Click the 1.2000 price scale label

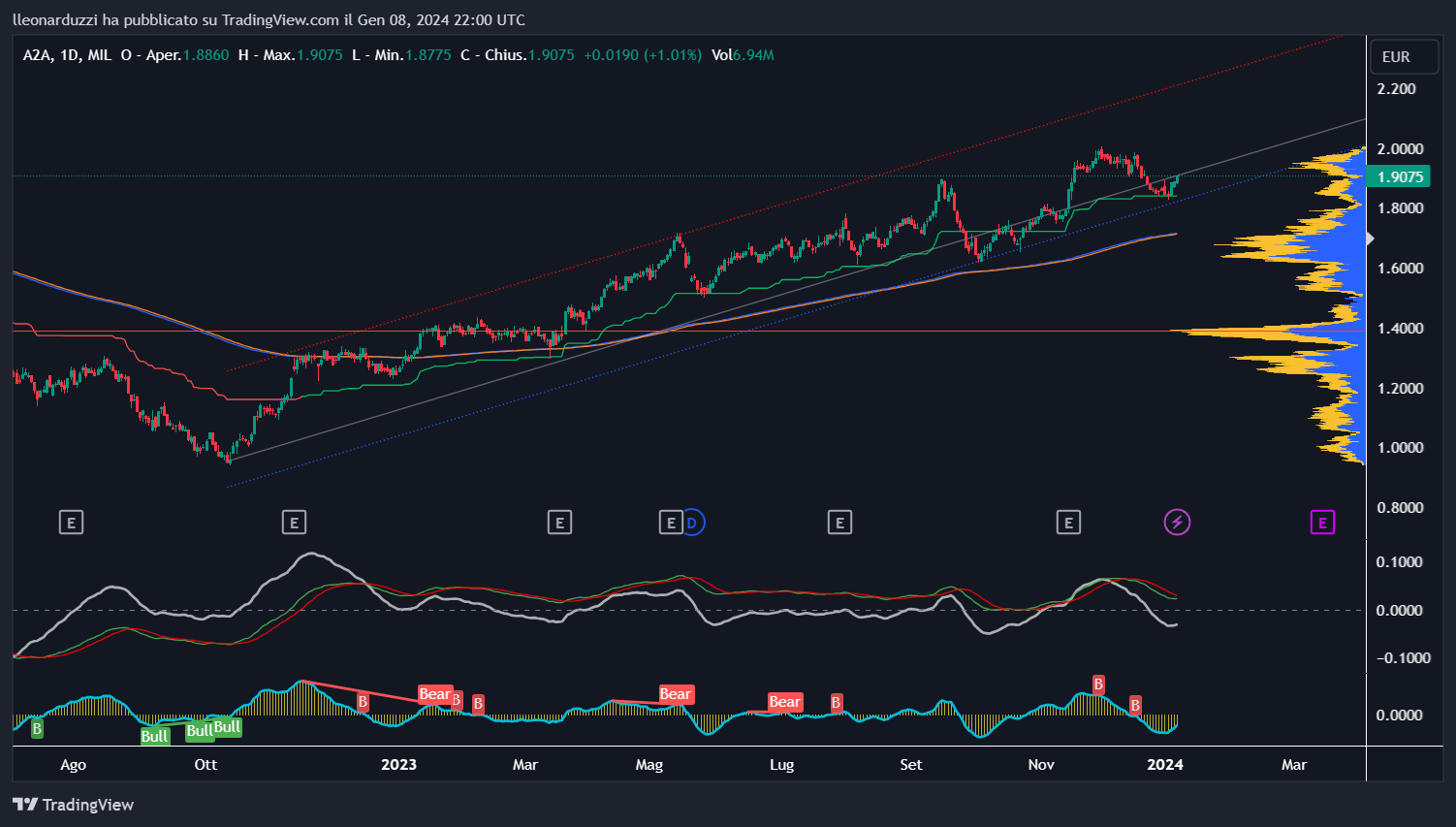pos(1401,389)
